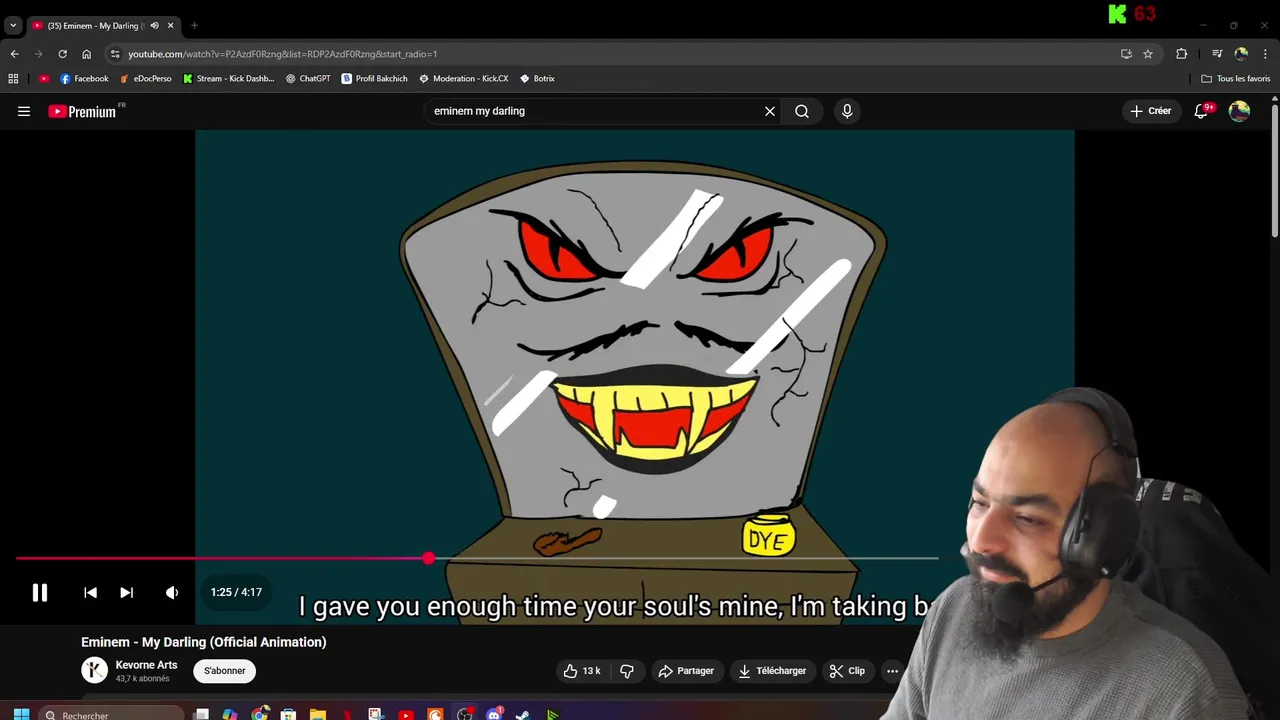Mute tab via speaker icon on tab
Viewport: 1280px width, 720px height.
(x=154, y=25)
